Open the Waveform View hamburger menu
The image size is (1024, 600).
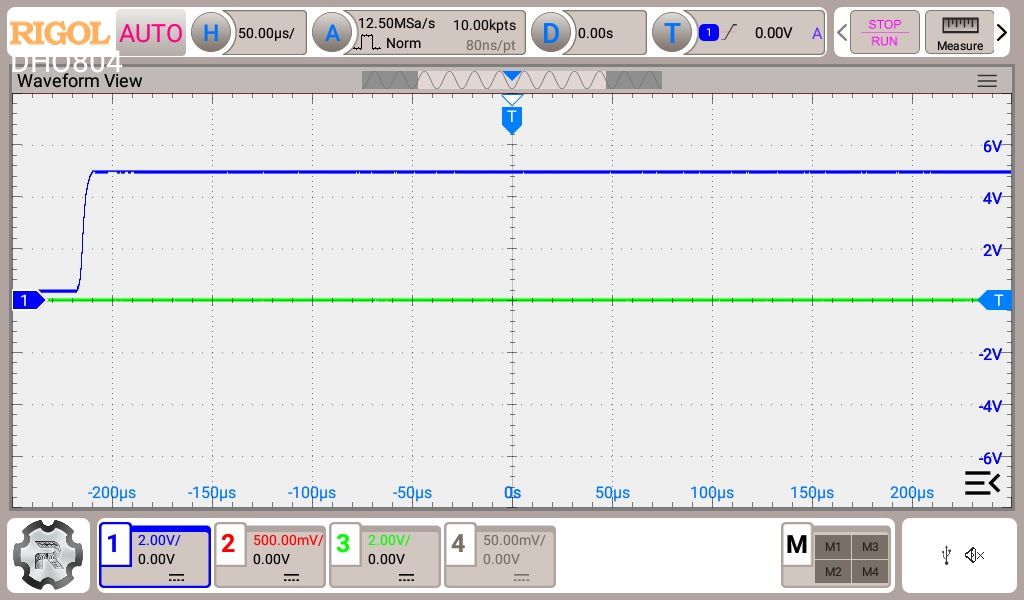tap(987, 81)
